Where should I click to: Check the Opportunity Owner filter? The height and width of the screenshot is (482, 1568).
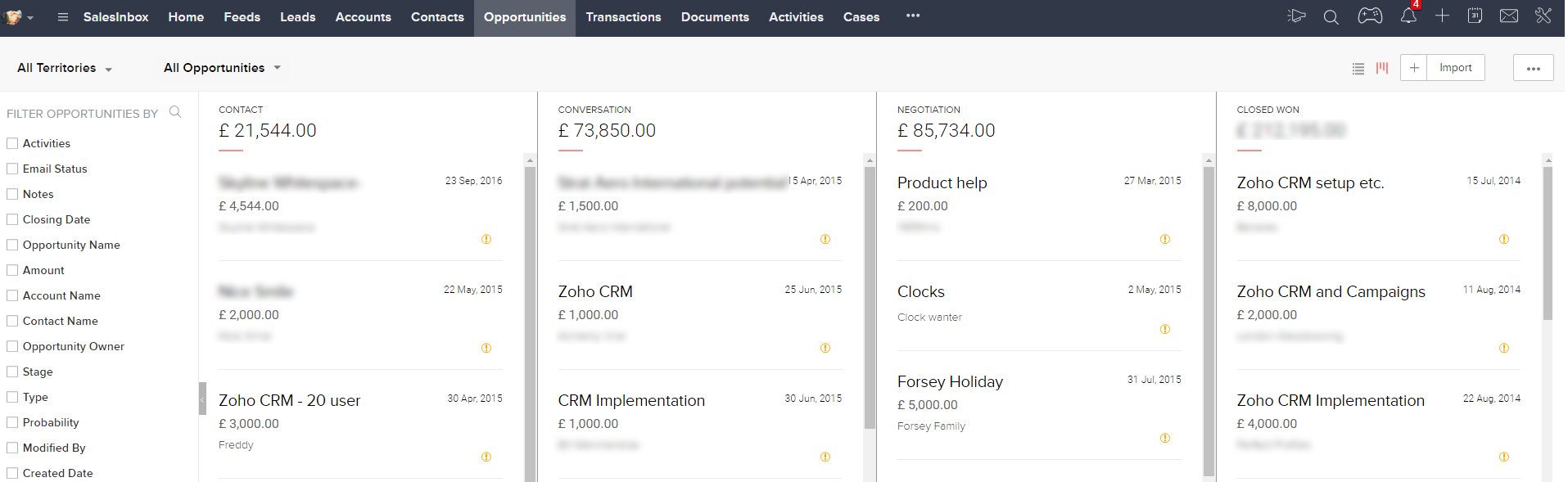pyautogui.click(x=12, y=346)
